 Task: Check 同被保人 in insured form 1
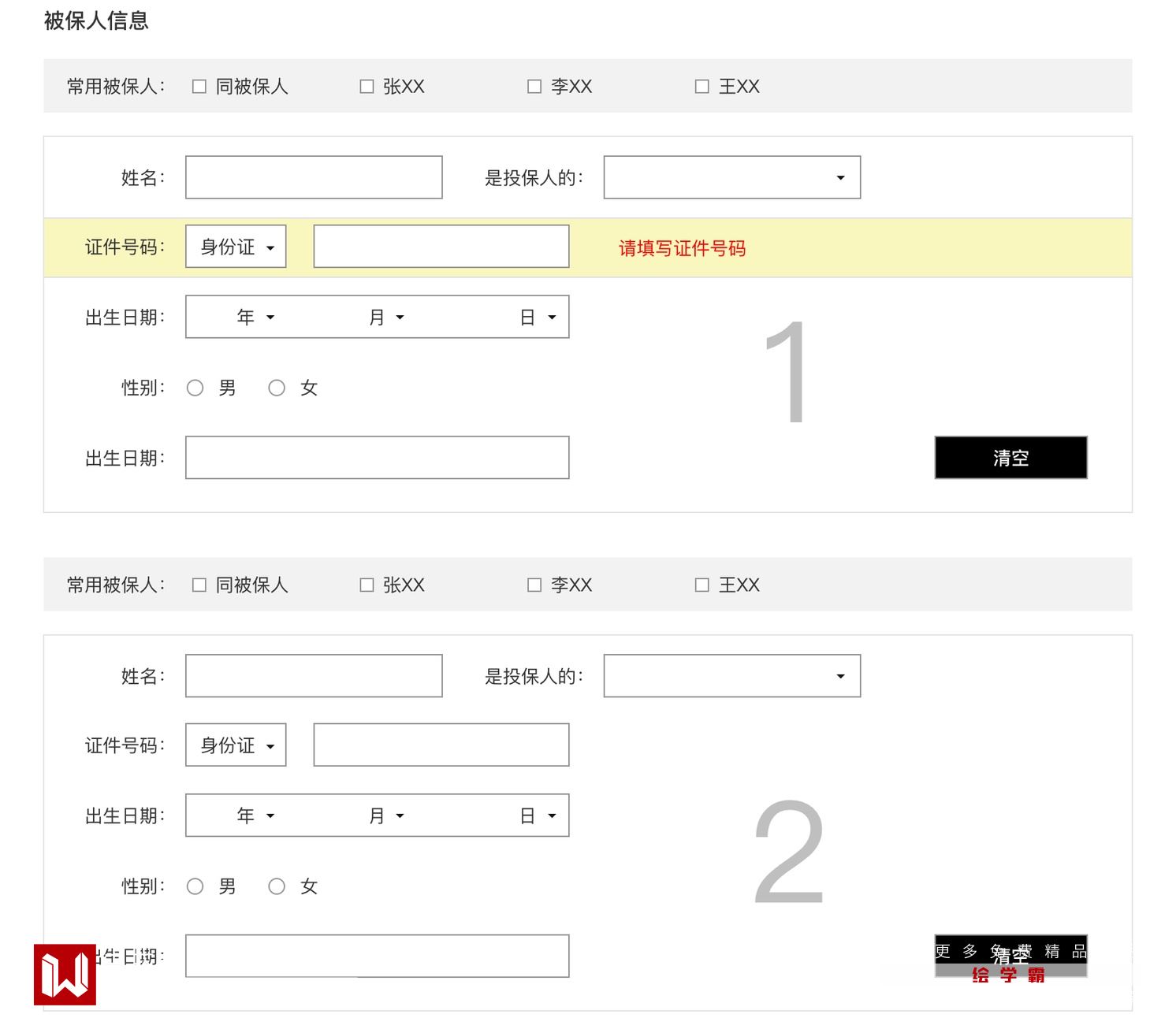coord(199,87)
